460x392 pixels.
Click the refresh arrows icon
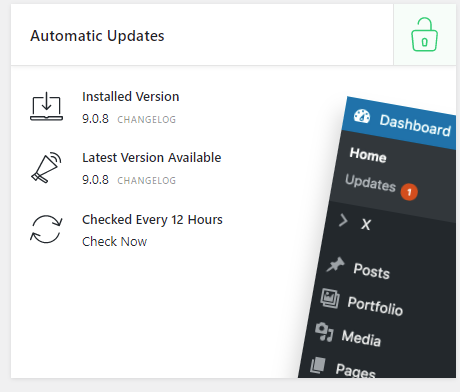(46, 229)
